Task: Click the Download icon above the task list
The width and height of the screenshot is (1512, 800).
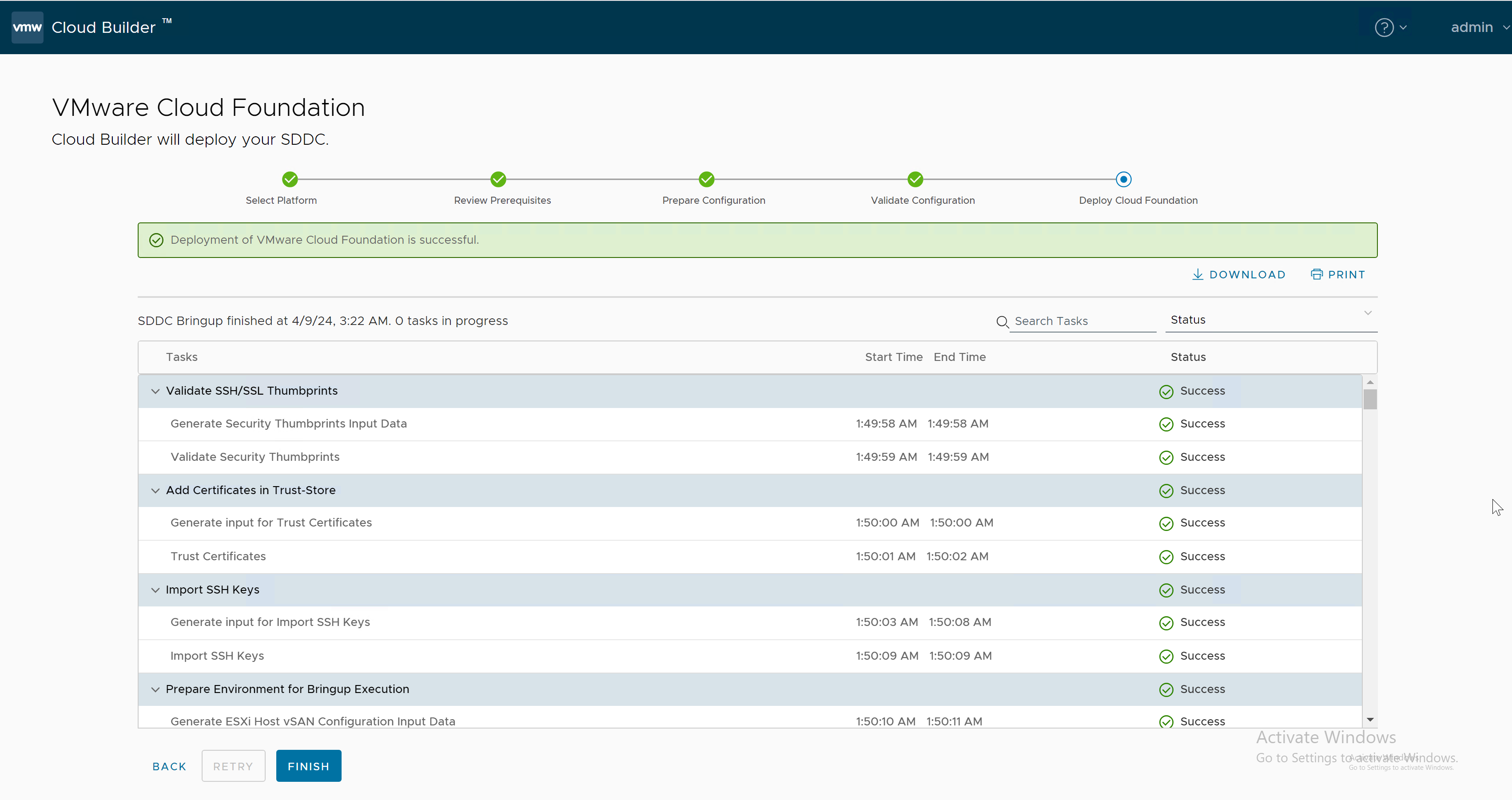Action: coord(1198,274)
